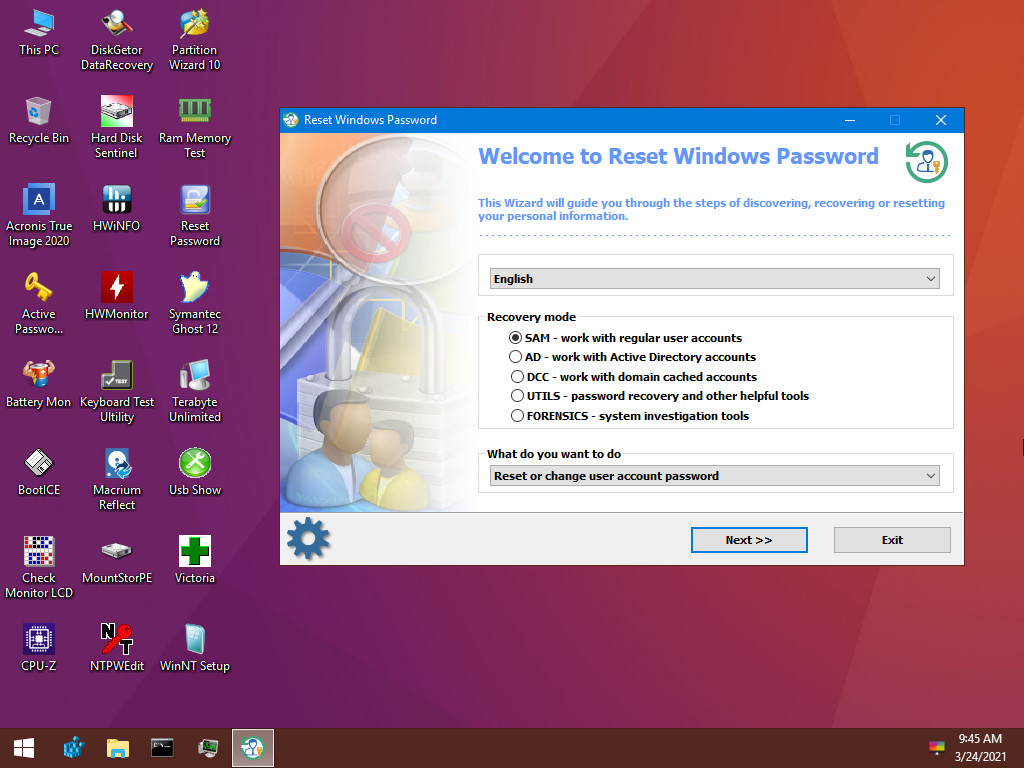Open Ram Memory Test icon
This screenshot has height=768, width=1024.
click(195, 127)
